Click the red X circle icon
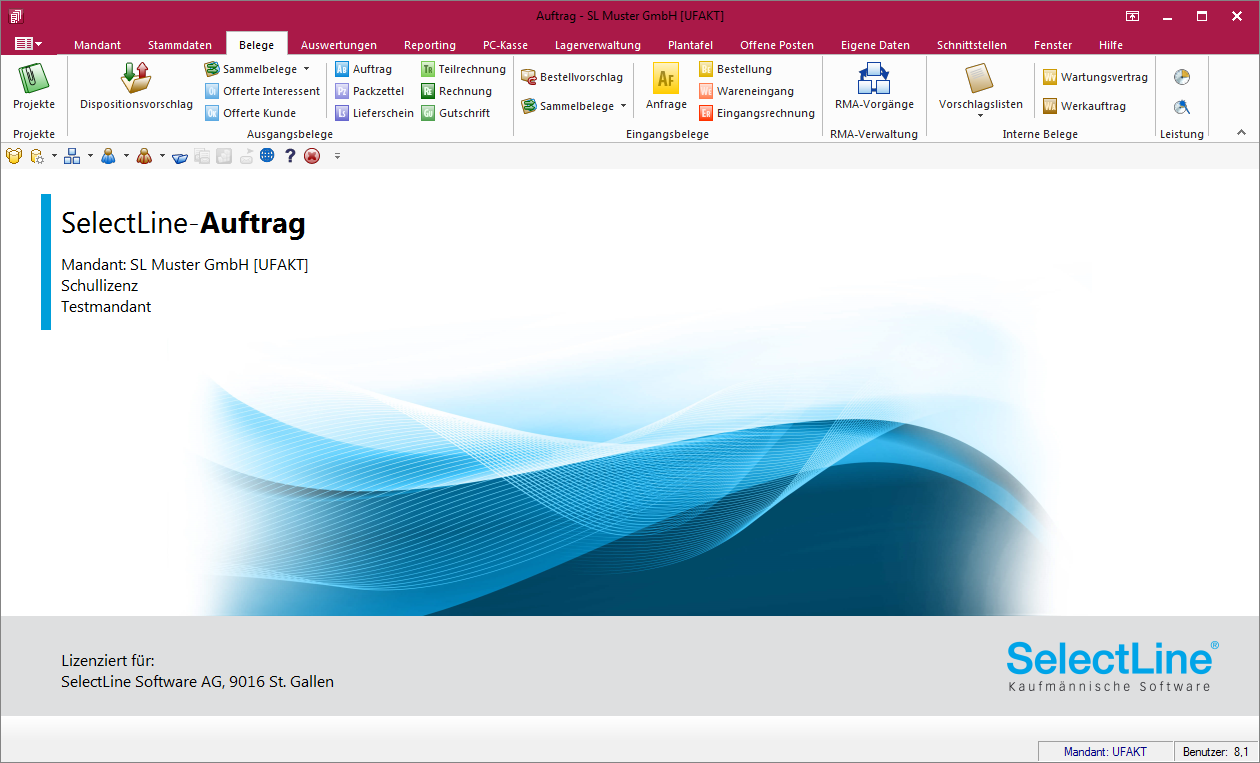1260x763 pixels. tap(312, 156)
